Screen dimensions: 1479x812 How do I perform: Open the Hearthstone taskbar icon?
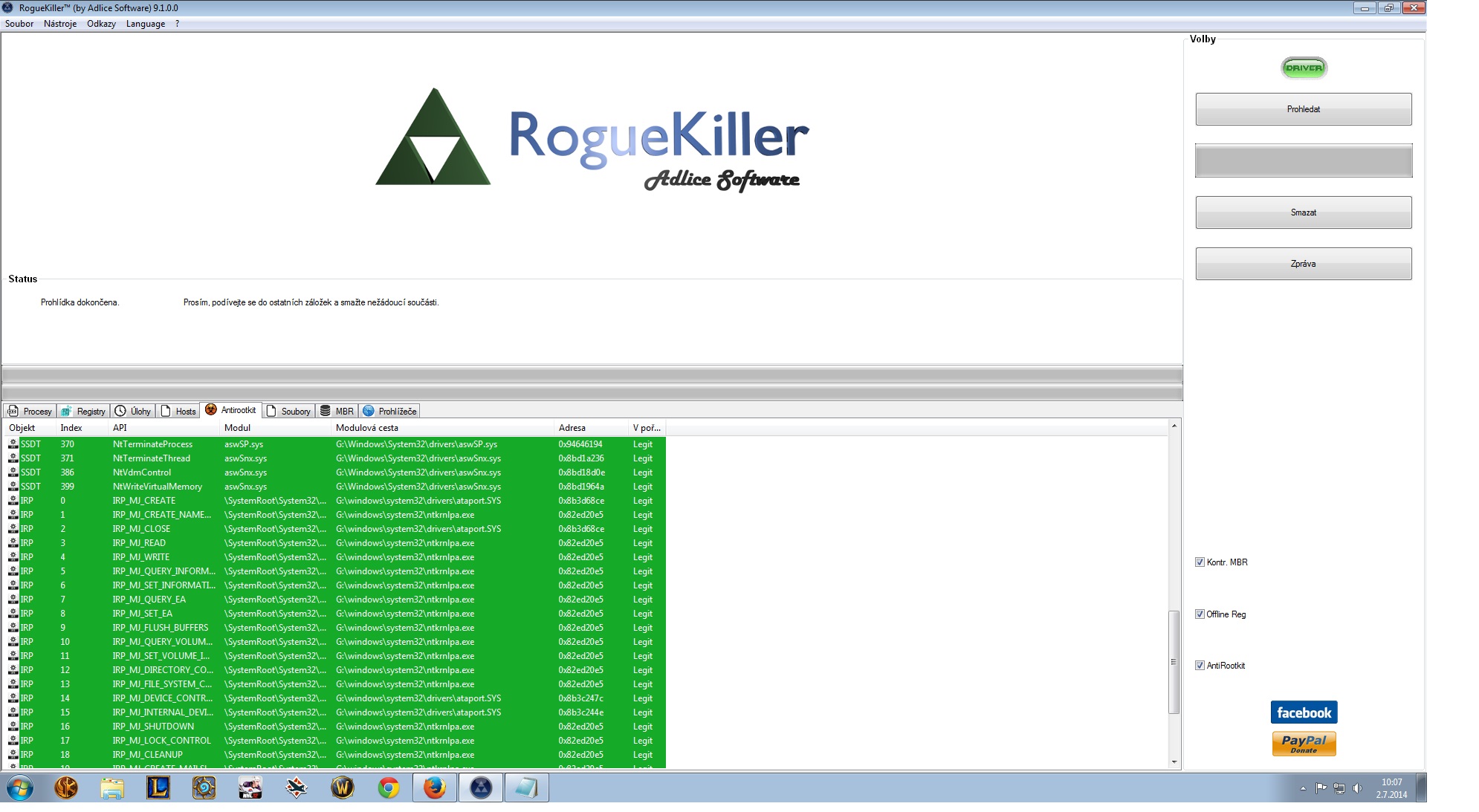pyautogui.click(x=204, y=787)
